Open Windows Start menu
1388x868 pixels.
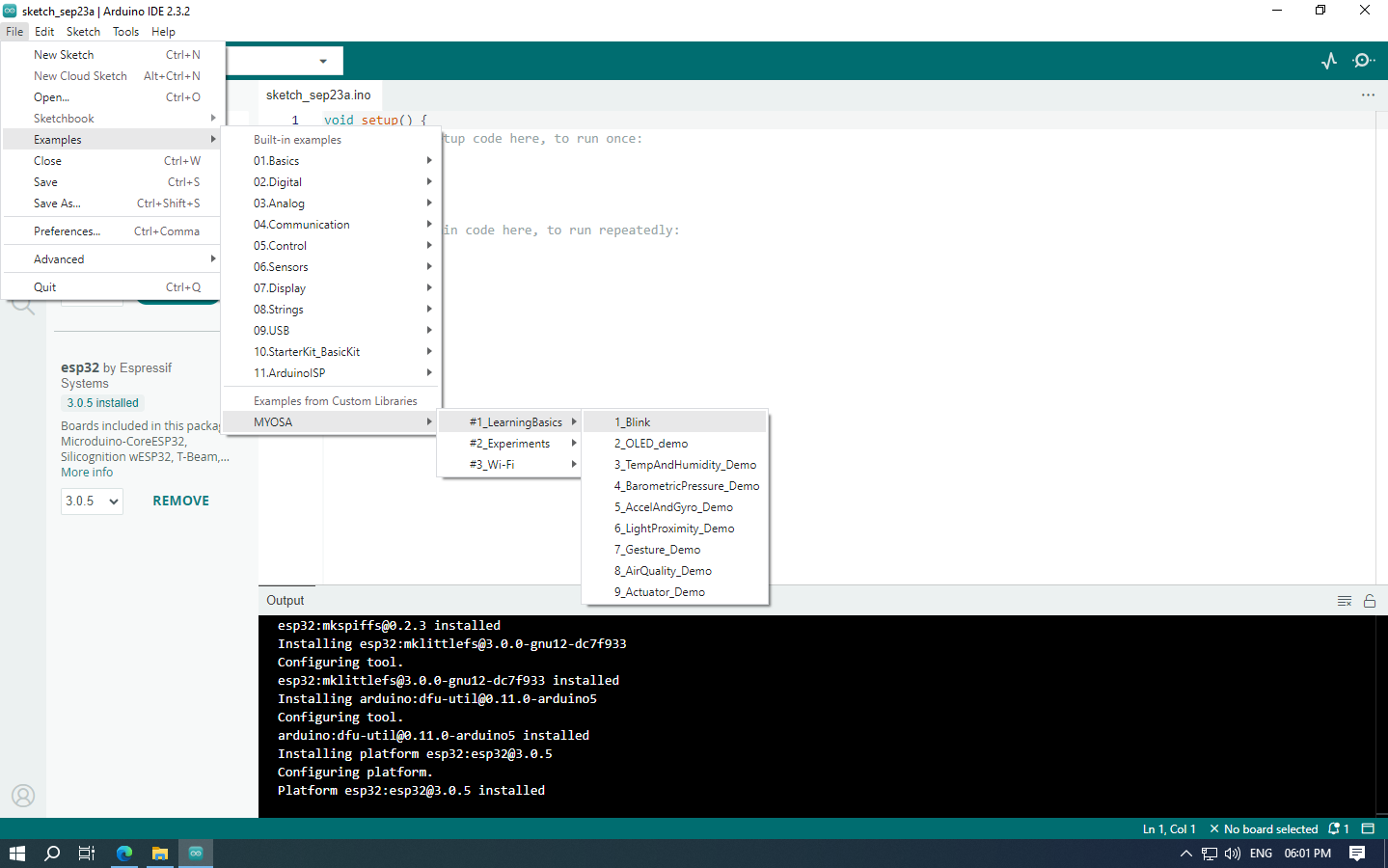[17, 854]
